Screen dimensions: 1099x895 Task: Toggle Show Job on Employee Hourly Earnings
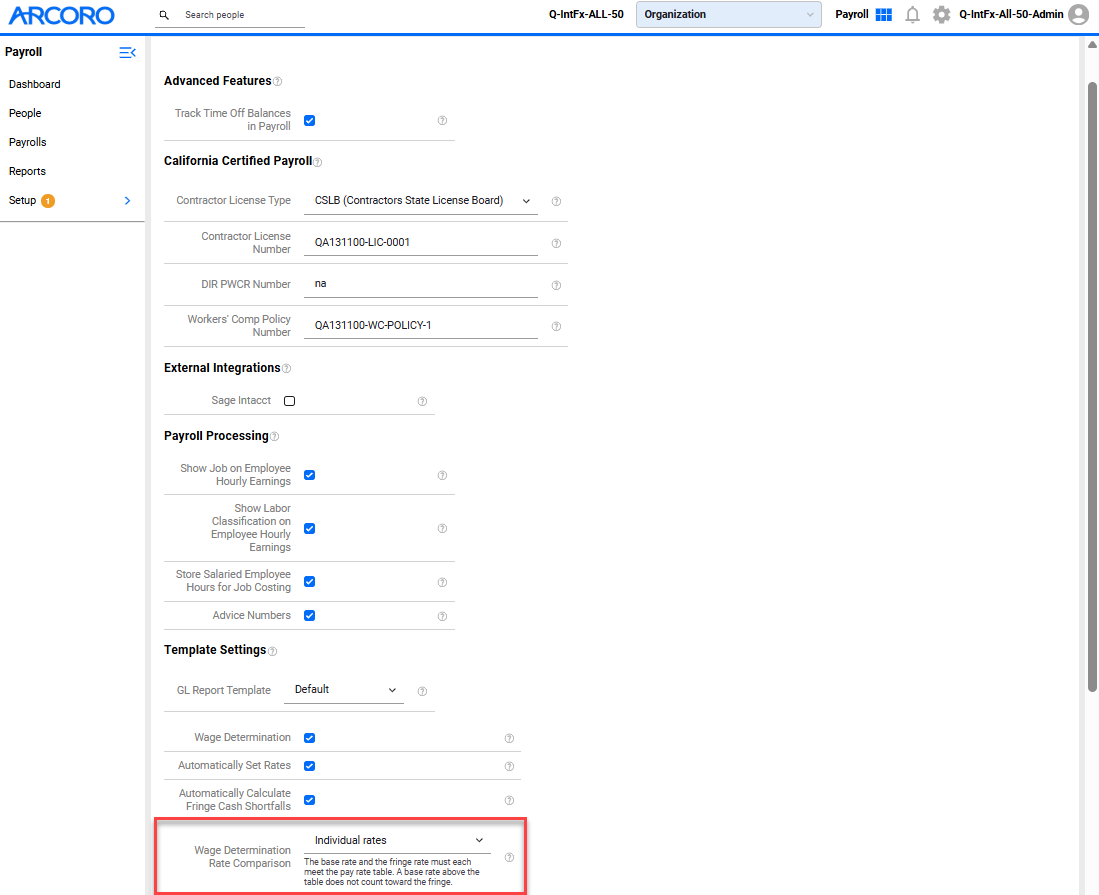pos(309,475)
